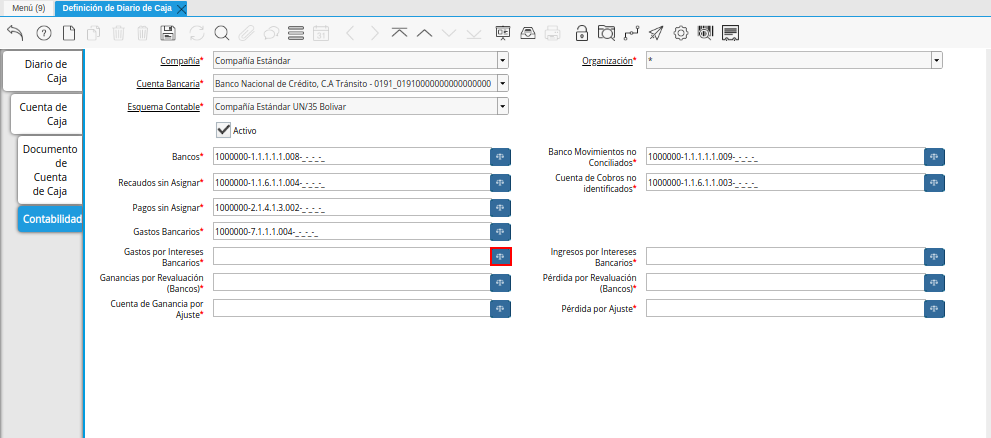Go to first record icon

(x=399, y=33)
